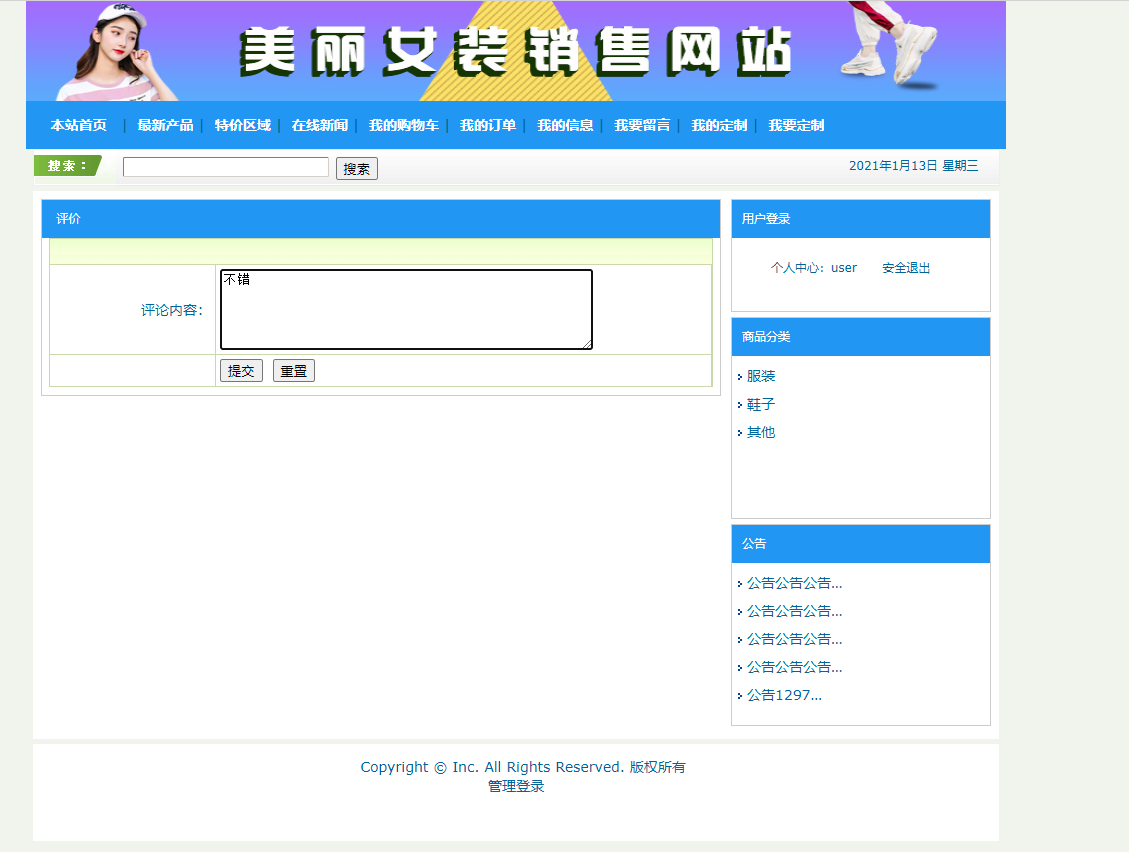Open the 我的定制 page
Screen dimensions: 1129x852
(718, 125)
